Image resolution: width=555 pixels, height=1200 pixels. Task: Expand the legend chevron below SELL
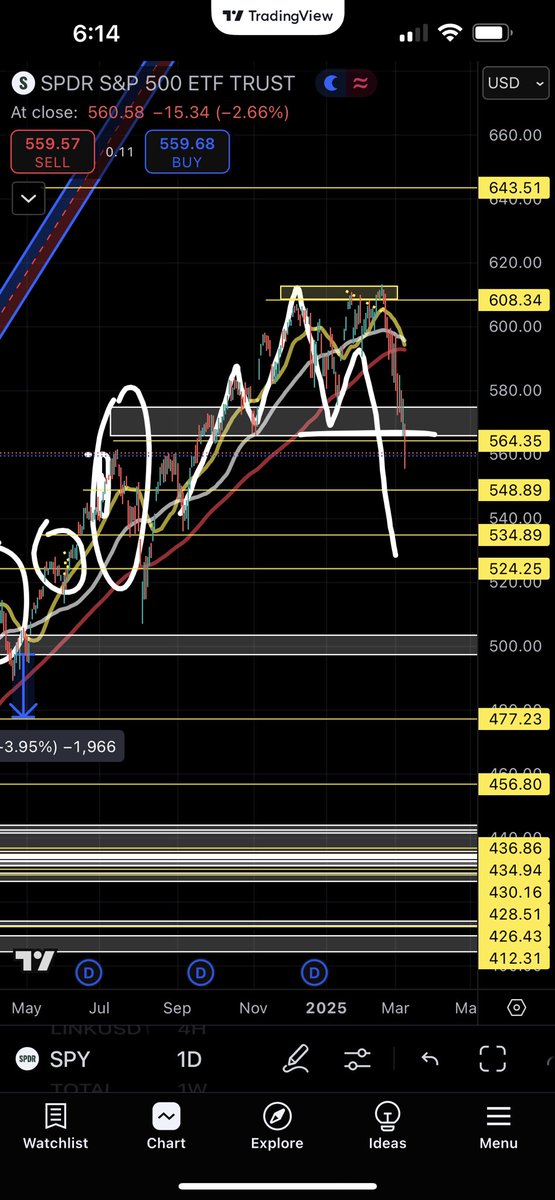28,199
